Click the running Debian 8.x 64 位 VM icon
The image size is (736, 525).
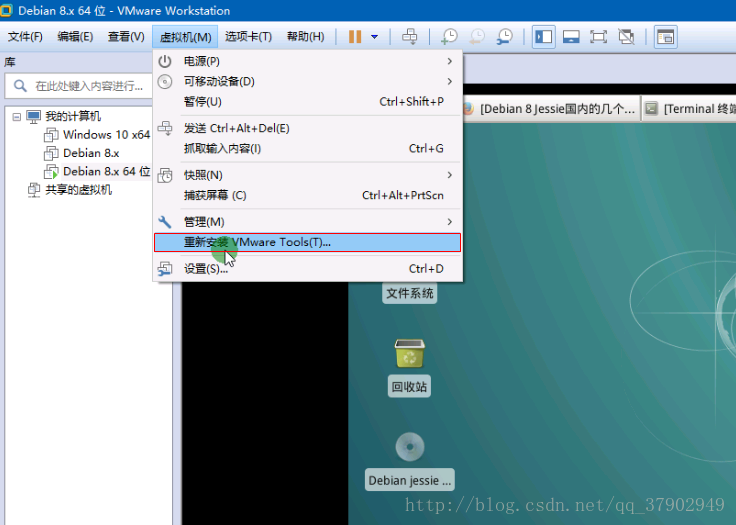pyautogui.click(x=51, y=172)
